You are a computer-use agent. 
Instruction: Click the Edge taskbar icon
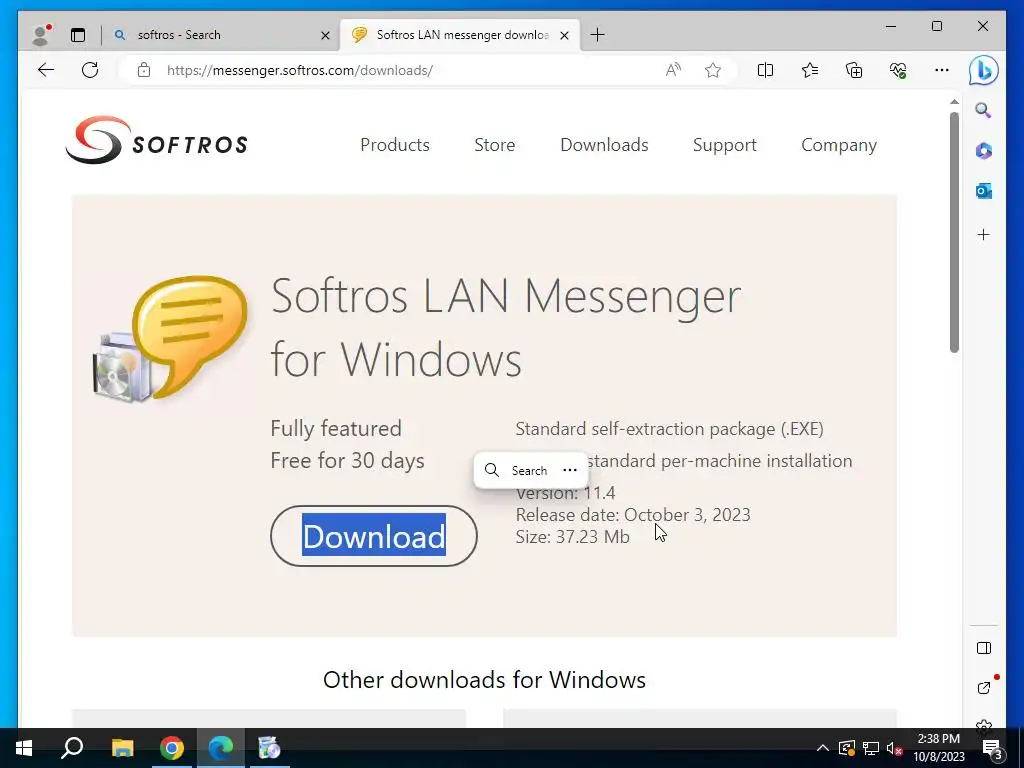pyautogui.click(x=221, y=748)
